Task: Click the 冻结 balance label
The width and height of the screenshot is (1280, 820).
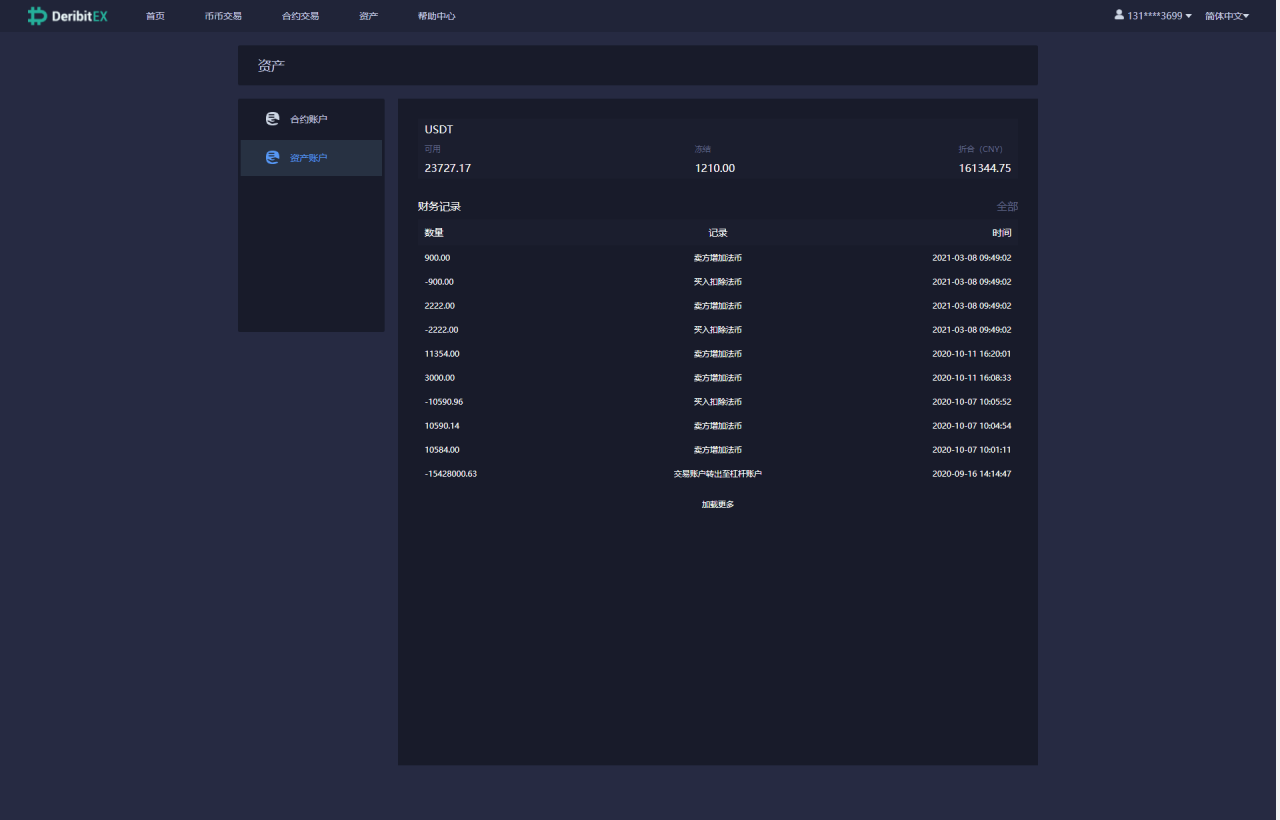Action: 703,149
